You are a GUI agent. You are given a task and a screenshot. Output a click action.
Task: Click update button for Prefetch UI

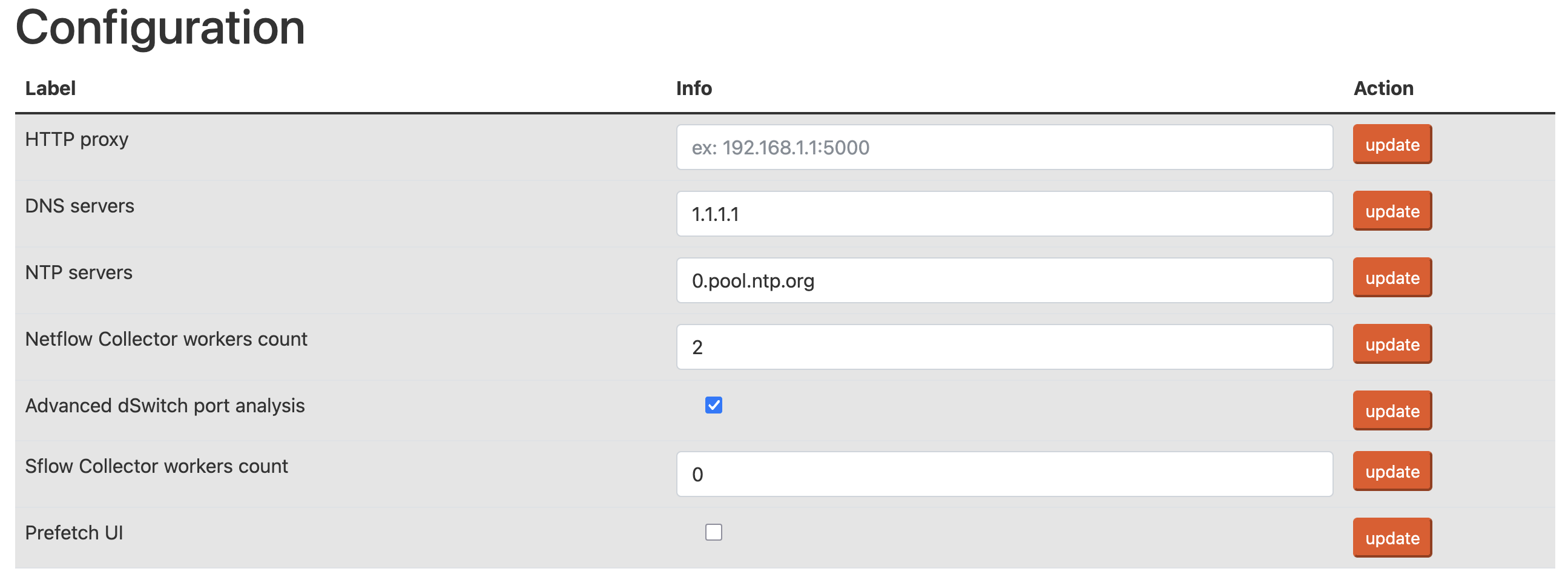[1391, 538]
